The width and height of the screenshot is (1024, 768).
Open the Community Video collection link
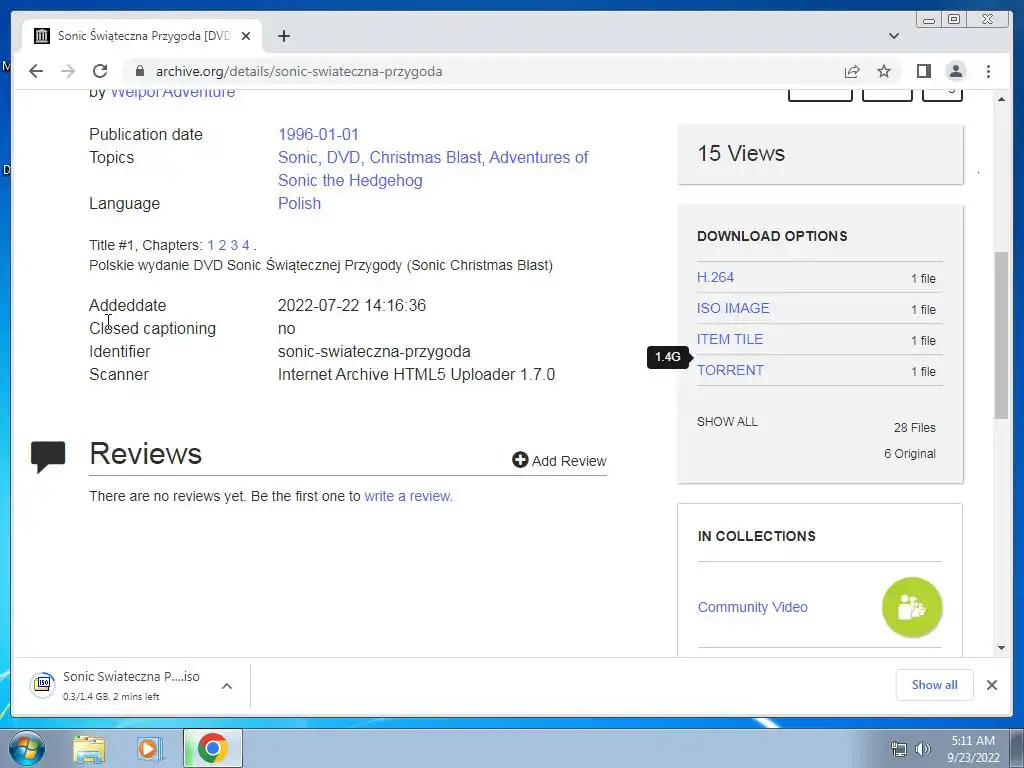753,607
